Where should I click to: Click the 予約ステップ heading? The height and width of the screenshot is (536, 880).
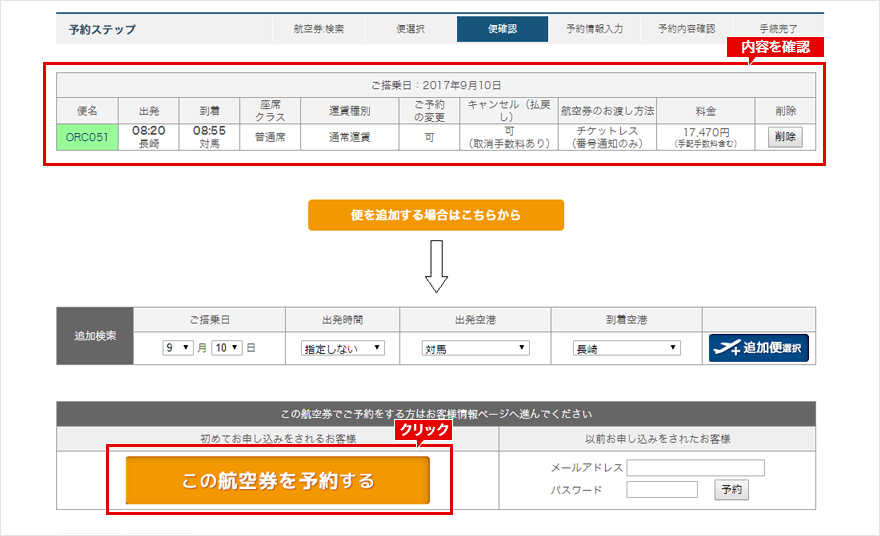tap(102, 29)
